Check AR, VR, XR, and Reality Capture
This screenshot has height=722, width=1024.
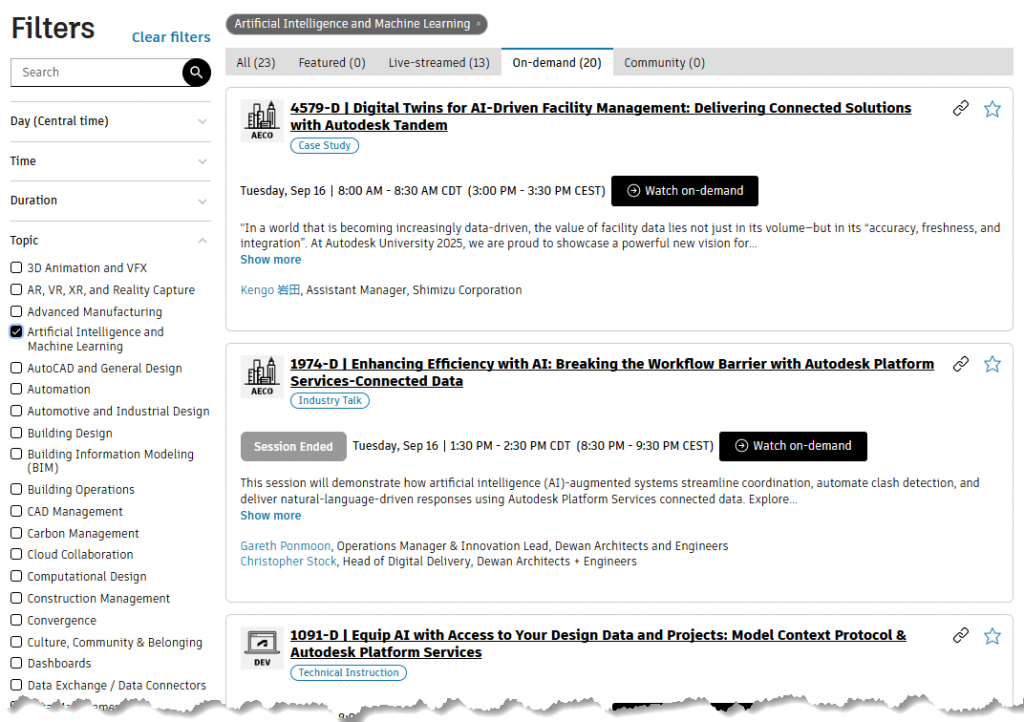16,289
